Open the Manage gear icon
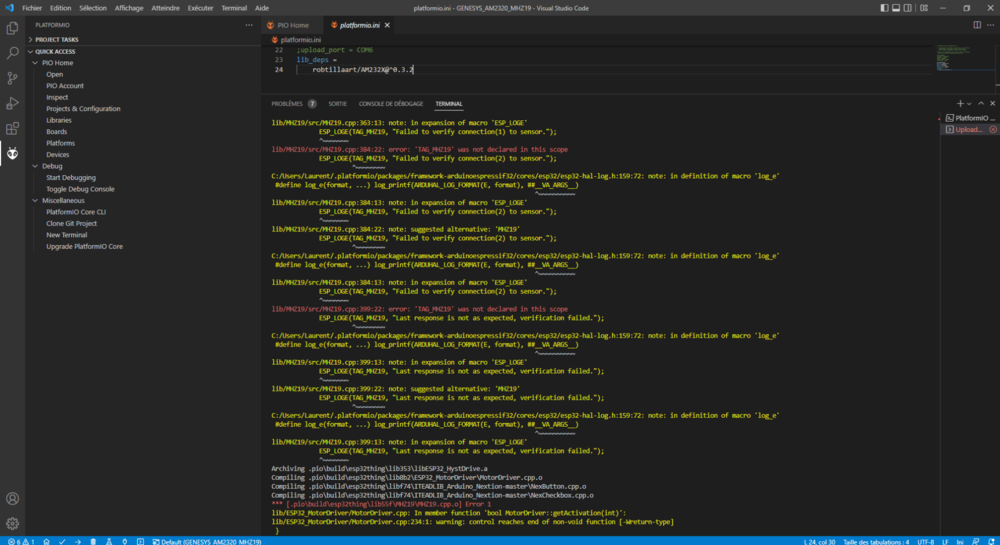Screen dimensions: 1000x545 click(x=12, y=523)
